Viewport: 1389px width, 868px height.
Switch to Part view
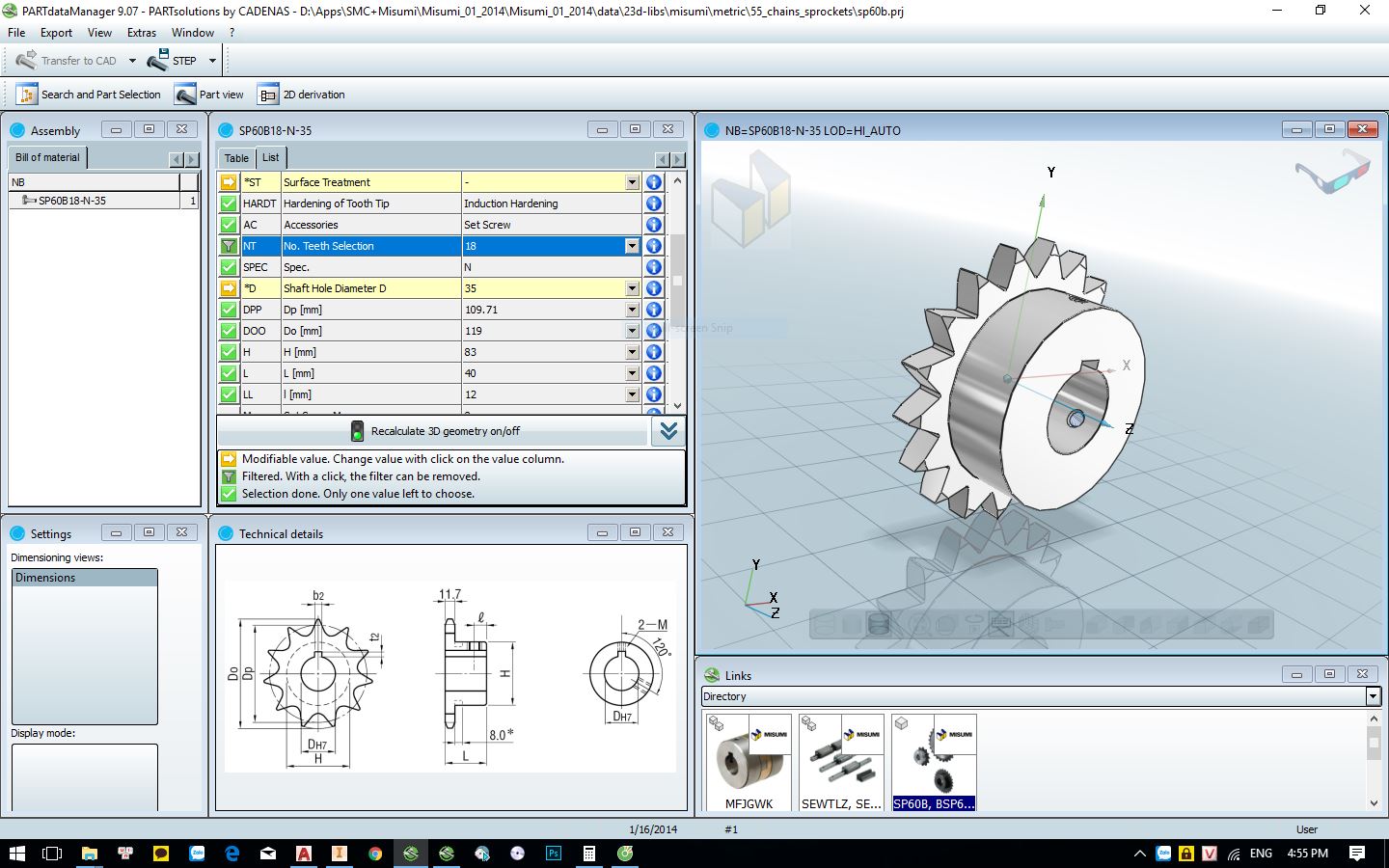pyautogui.click(x=209, y=95)
